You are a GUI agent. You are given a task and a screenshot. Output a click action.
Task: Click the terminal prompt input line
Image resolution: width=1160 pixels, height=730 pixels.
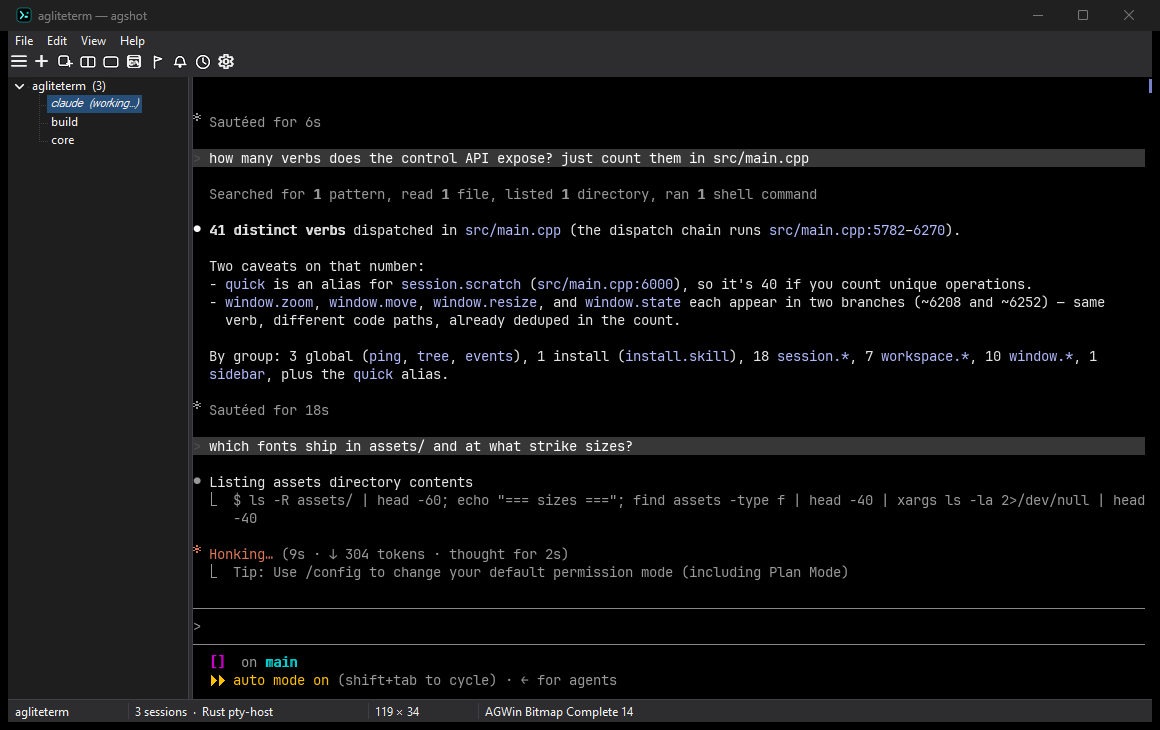pos(669,626)
